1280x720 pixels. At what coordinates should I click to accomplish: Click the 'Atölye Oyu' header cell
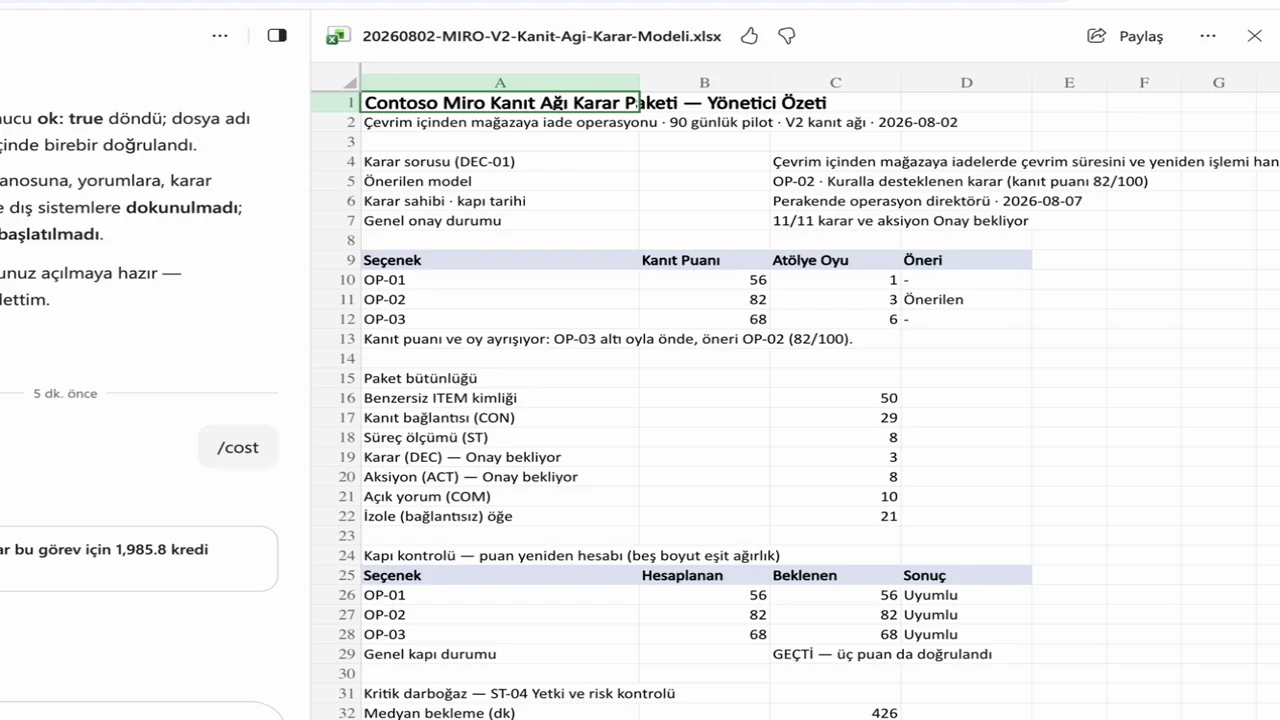835,260
